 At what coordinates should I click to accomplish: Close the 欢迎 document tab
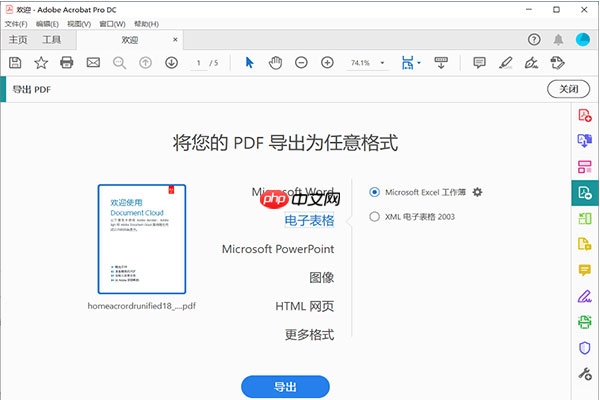click(175, 39)
